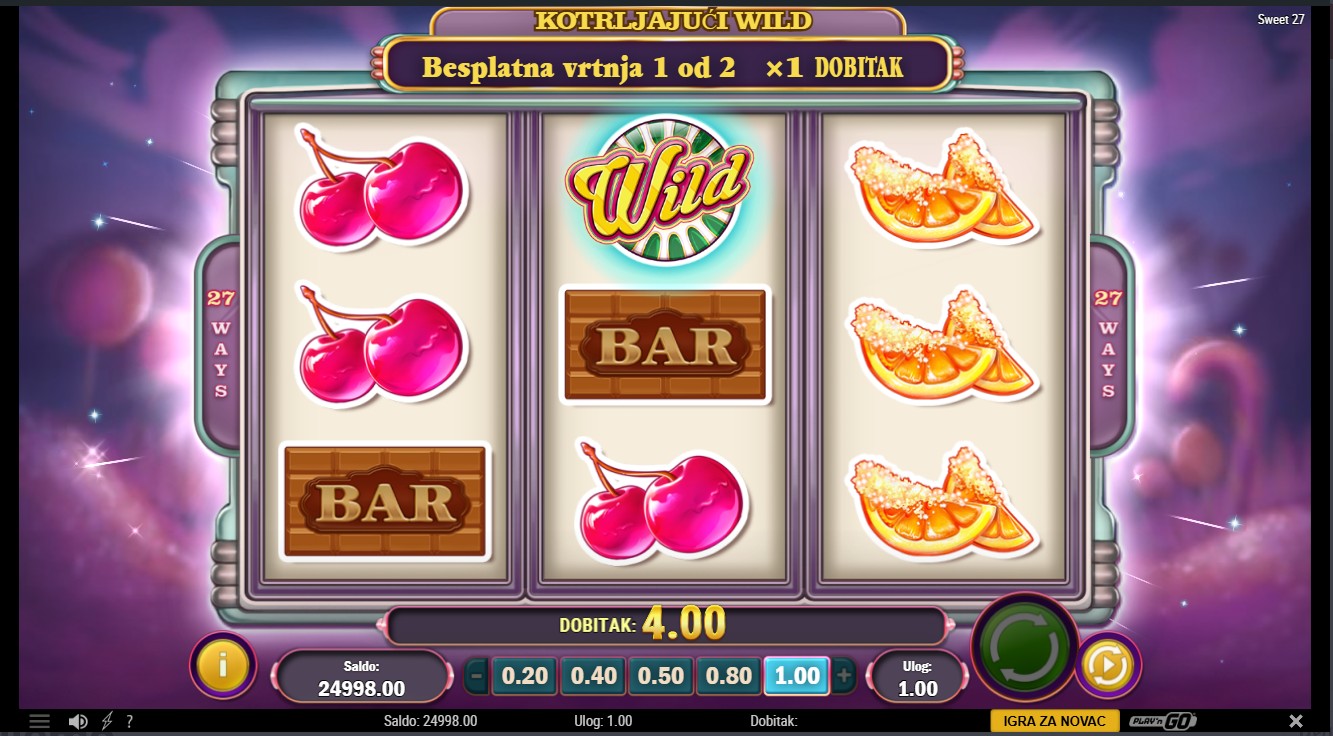This screenshot has height=736, width=1333.
Task: Start autoplay with the yellow play button
Action: (x=1108, y=665)
